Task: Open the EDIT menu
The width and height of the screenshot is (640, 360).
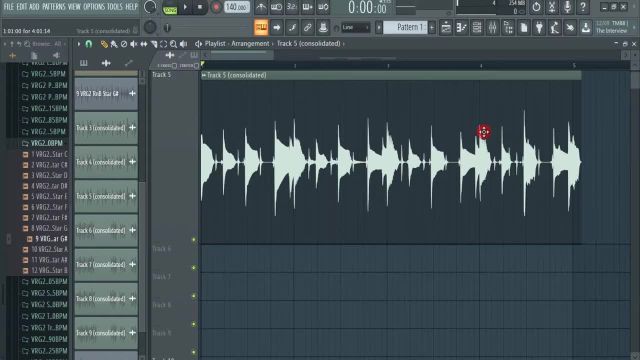Action: [22, 7]
